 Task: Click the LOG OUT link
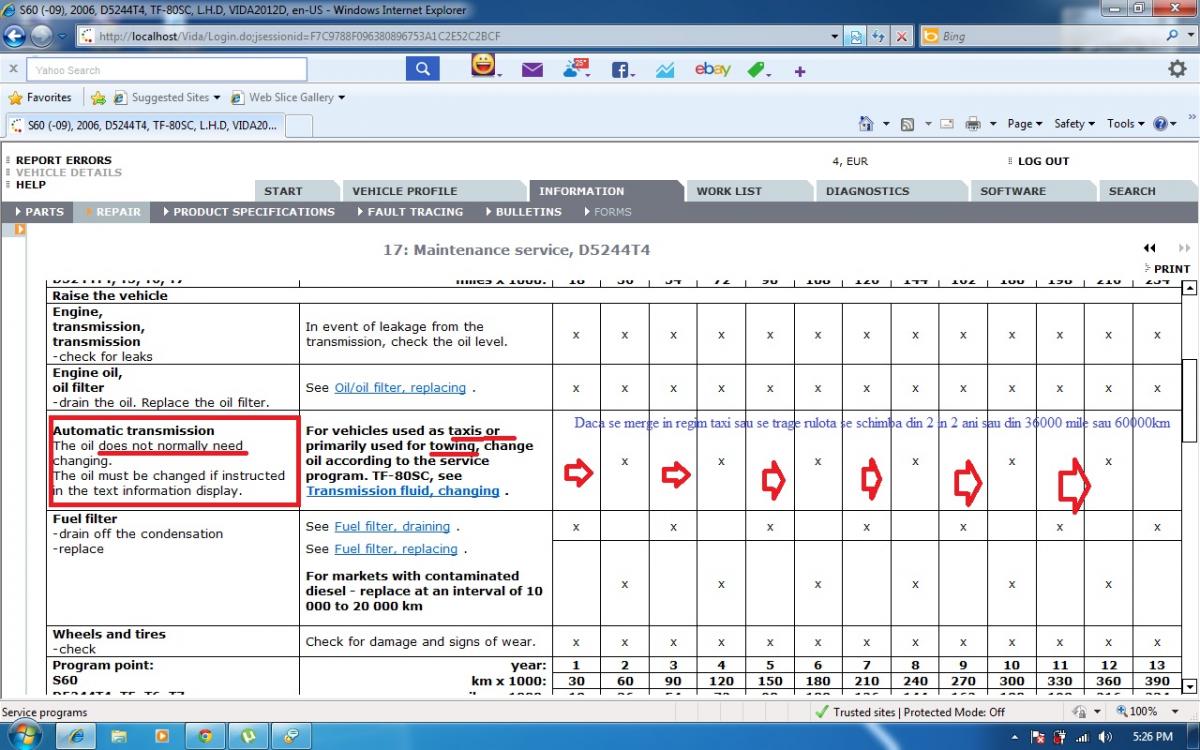1043,161
